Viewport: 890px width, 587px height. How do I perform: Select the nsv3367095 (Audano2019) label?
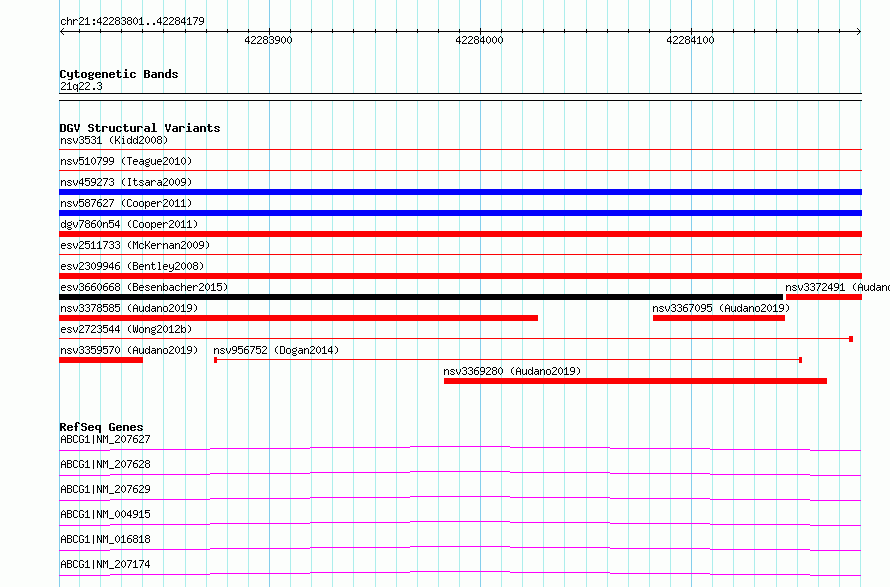click(x=721, y=308)
